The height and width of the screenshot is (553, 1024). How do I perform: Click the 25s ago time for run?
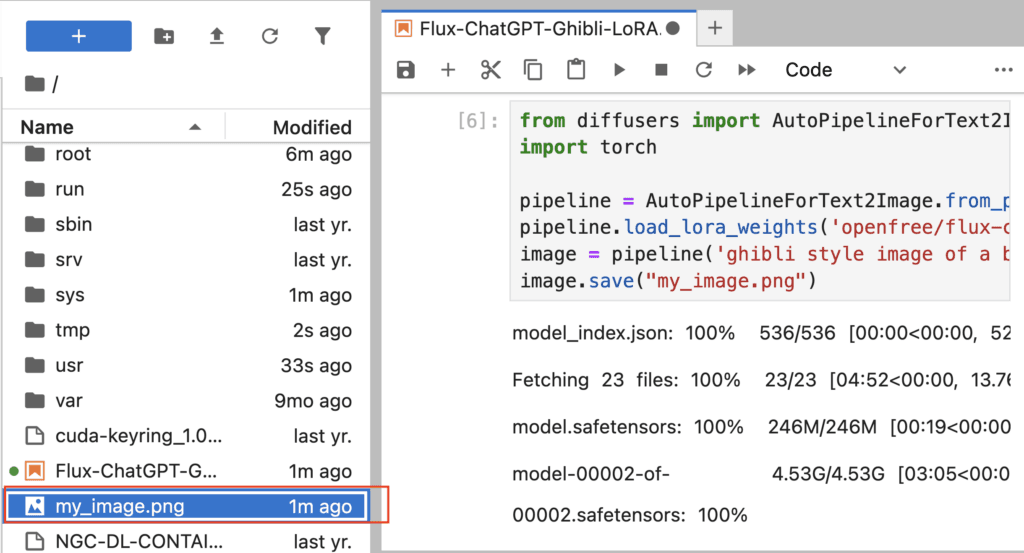coord(316,189)
